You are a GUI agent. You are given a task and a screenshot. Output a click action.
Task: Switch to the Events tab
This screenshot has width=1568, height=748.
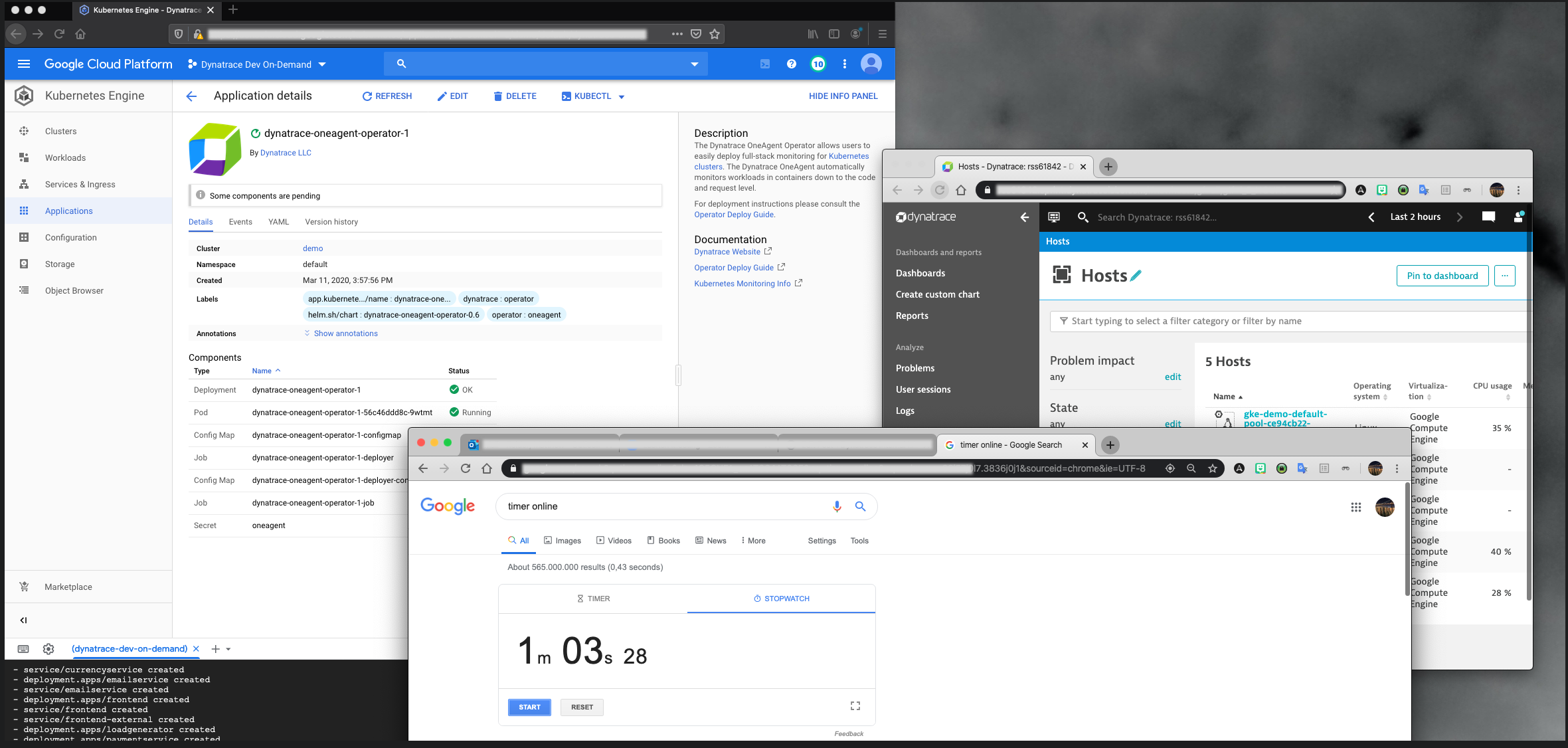[x=240, y=222]
